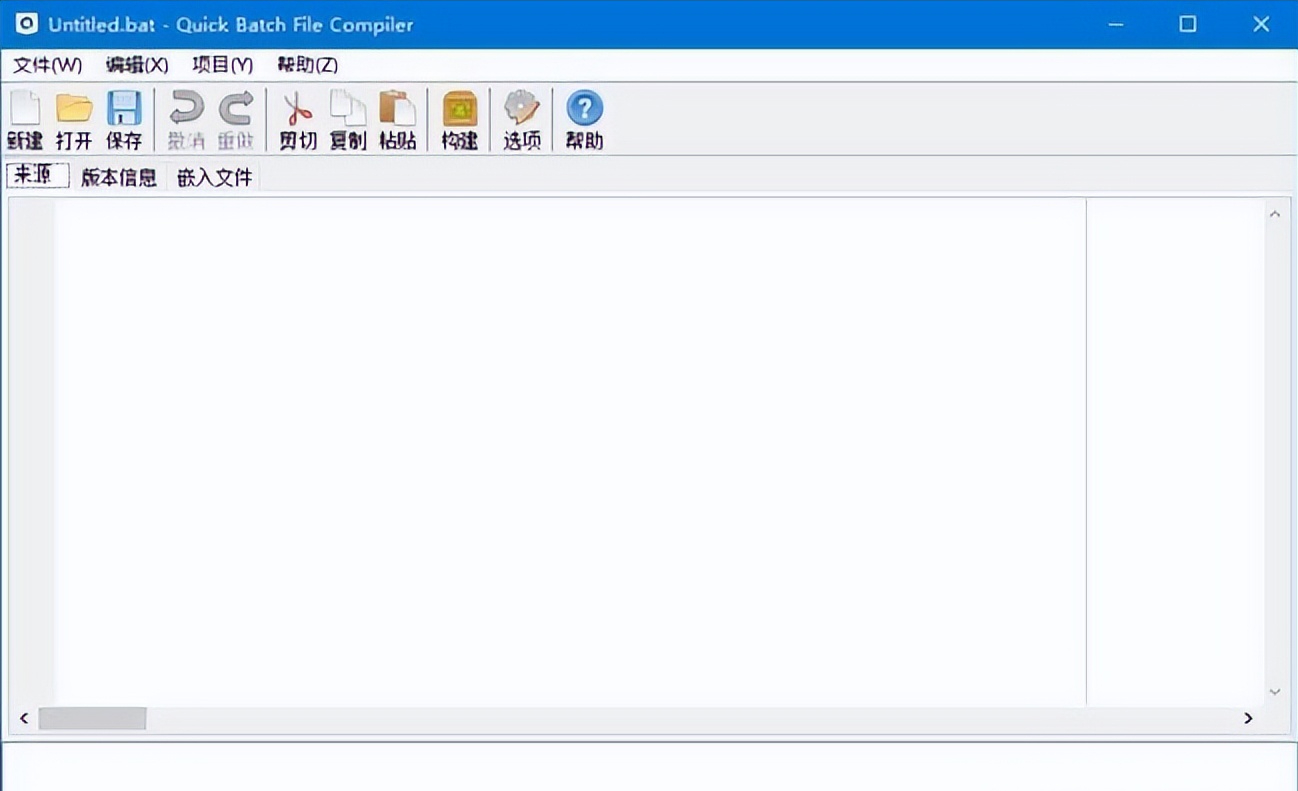The image size is (1298, 791).
Task: Open help using 帮助 toolbar icon
Action: coord(583,115)
